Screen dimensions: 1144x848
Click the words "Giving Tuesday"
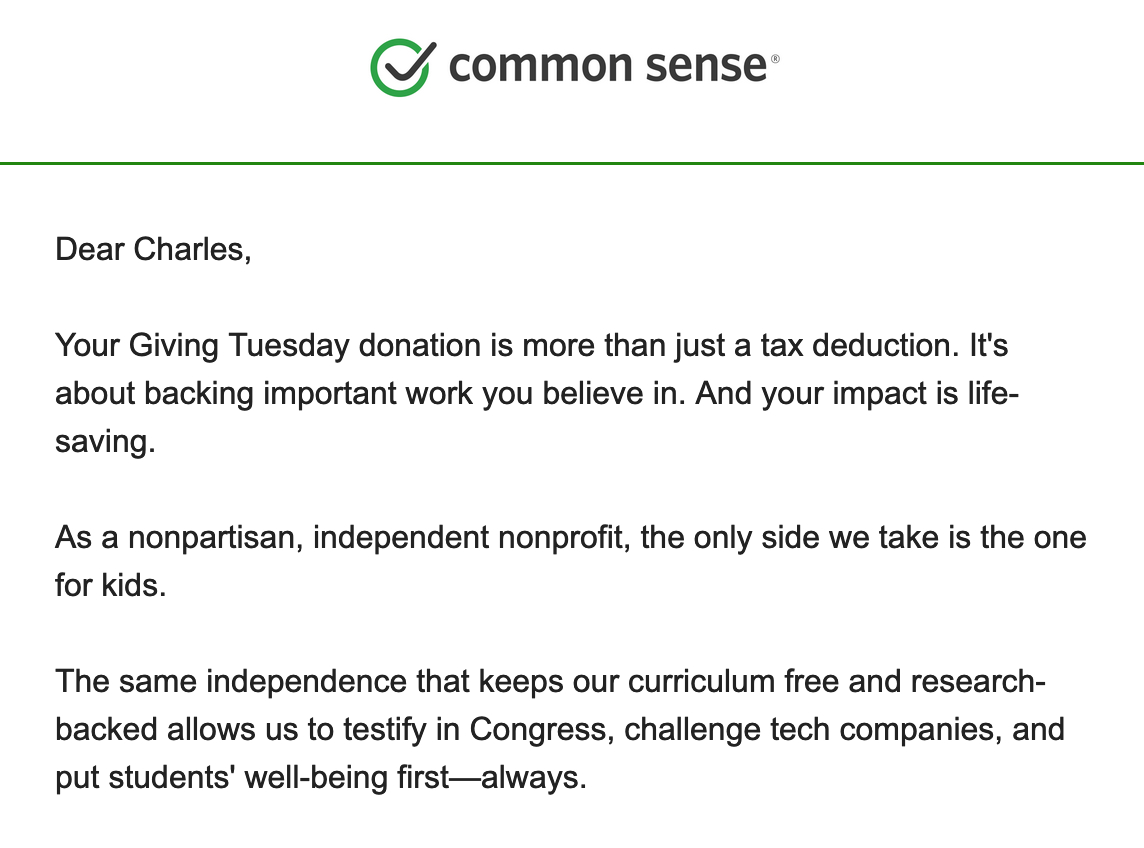click(240, 346)
